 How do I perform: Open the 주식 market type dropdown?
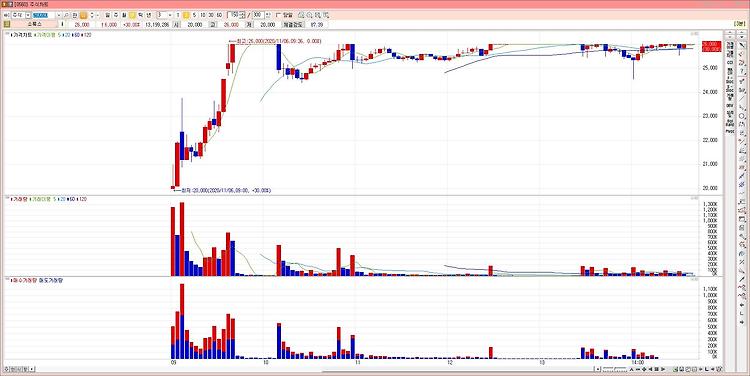tap(28, 15)
